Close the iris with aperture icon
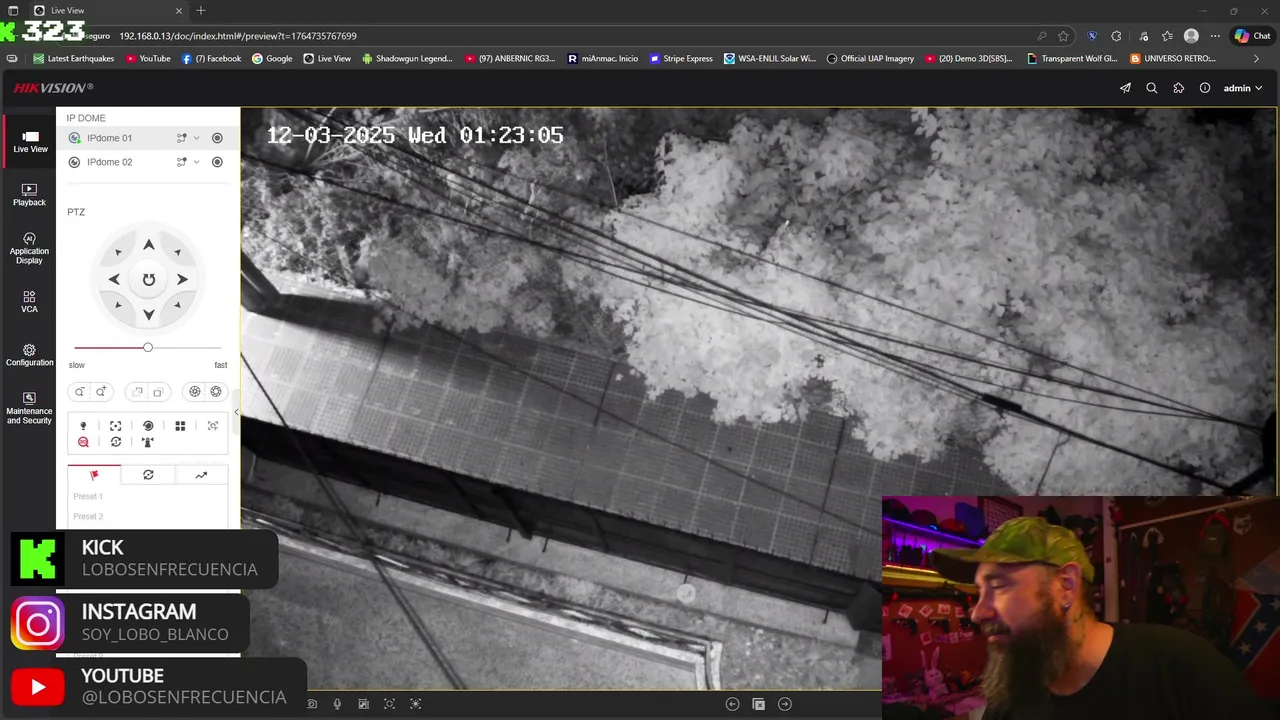 point(195,392)
